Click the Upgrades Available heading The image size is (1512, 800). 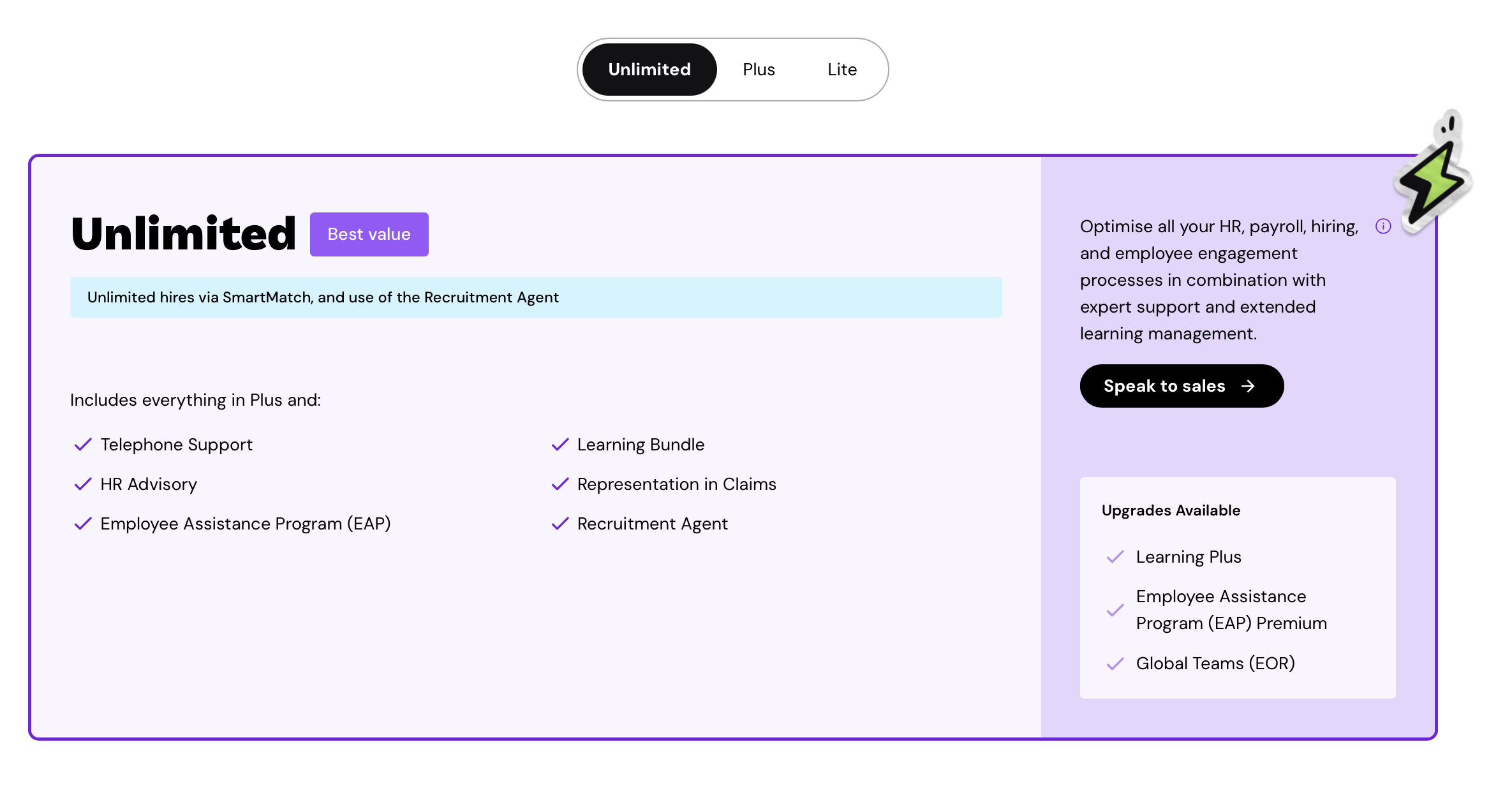pos(1171,510)
